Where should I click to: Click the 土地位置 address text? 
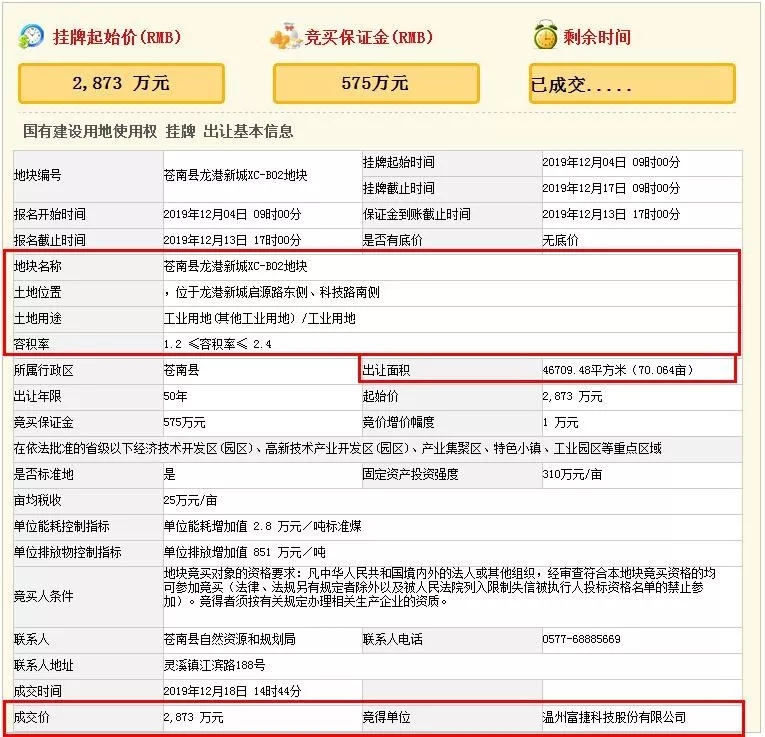pos(272,293)
